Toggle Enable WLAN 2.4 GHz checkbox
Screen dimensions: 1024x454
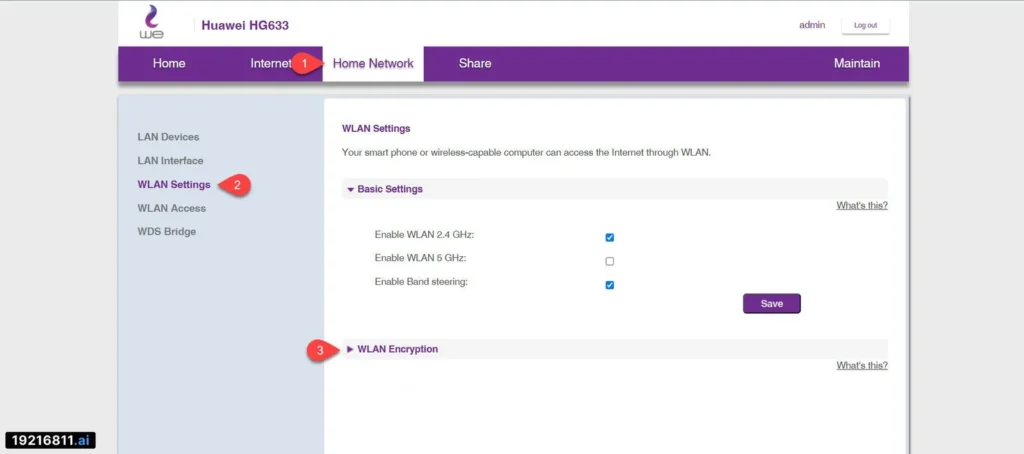click(610, 238)
